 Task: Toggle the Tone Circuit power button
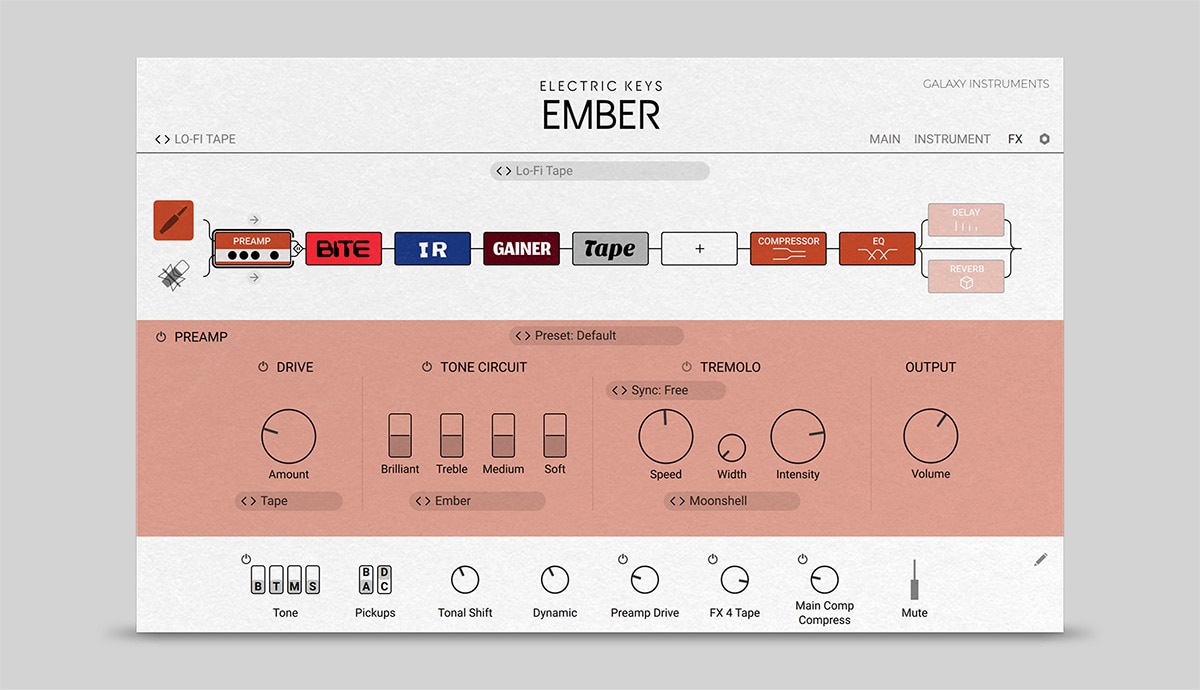427,368
